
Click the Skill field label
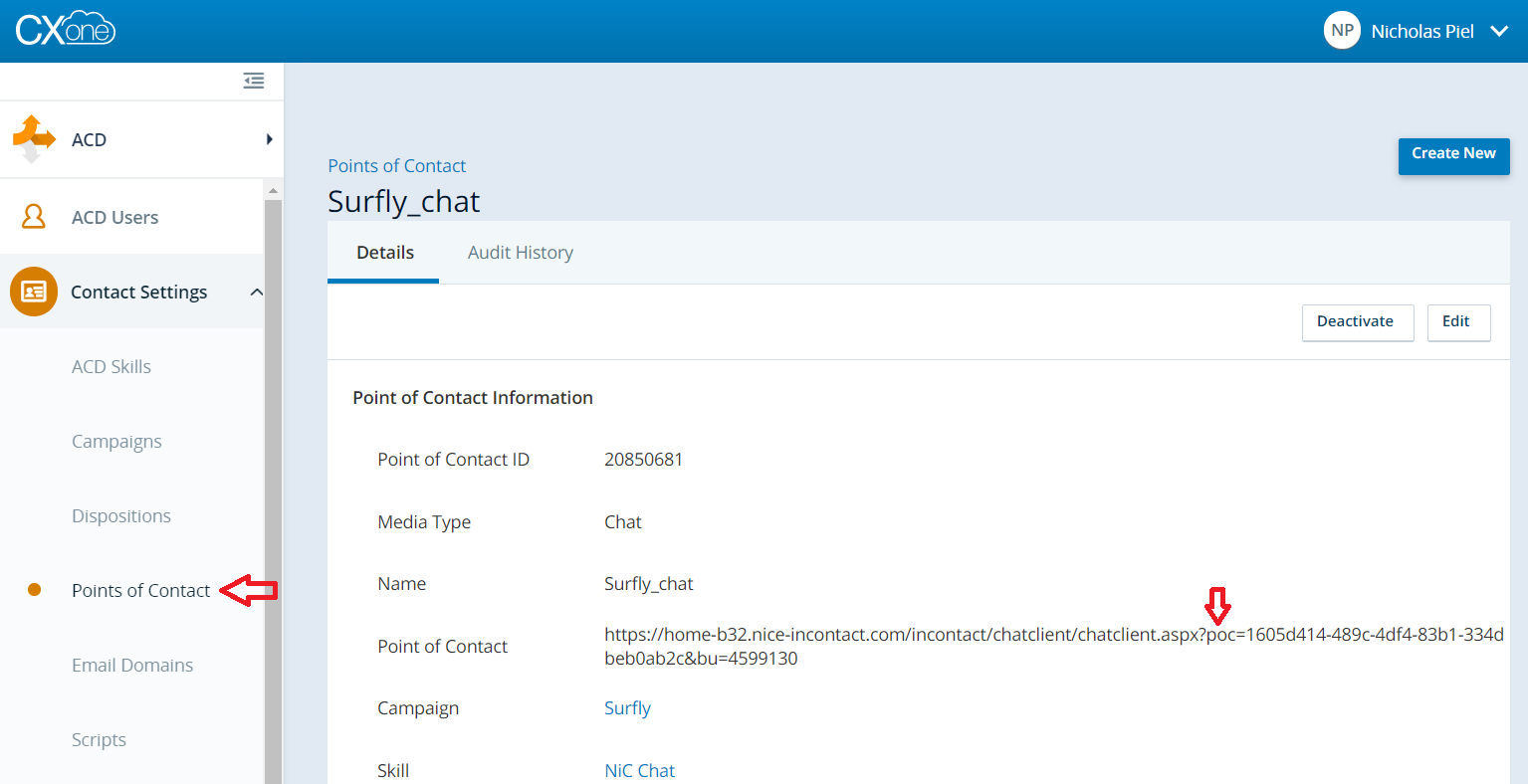tap(393, 771)
